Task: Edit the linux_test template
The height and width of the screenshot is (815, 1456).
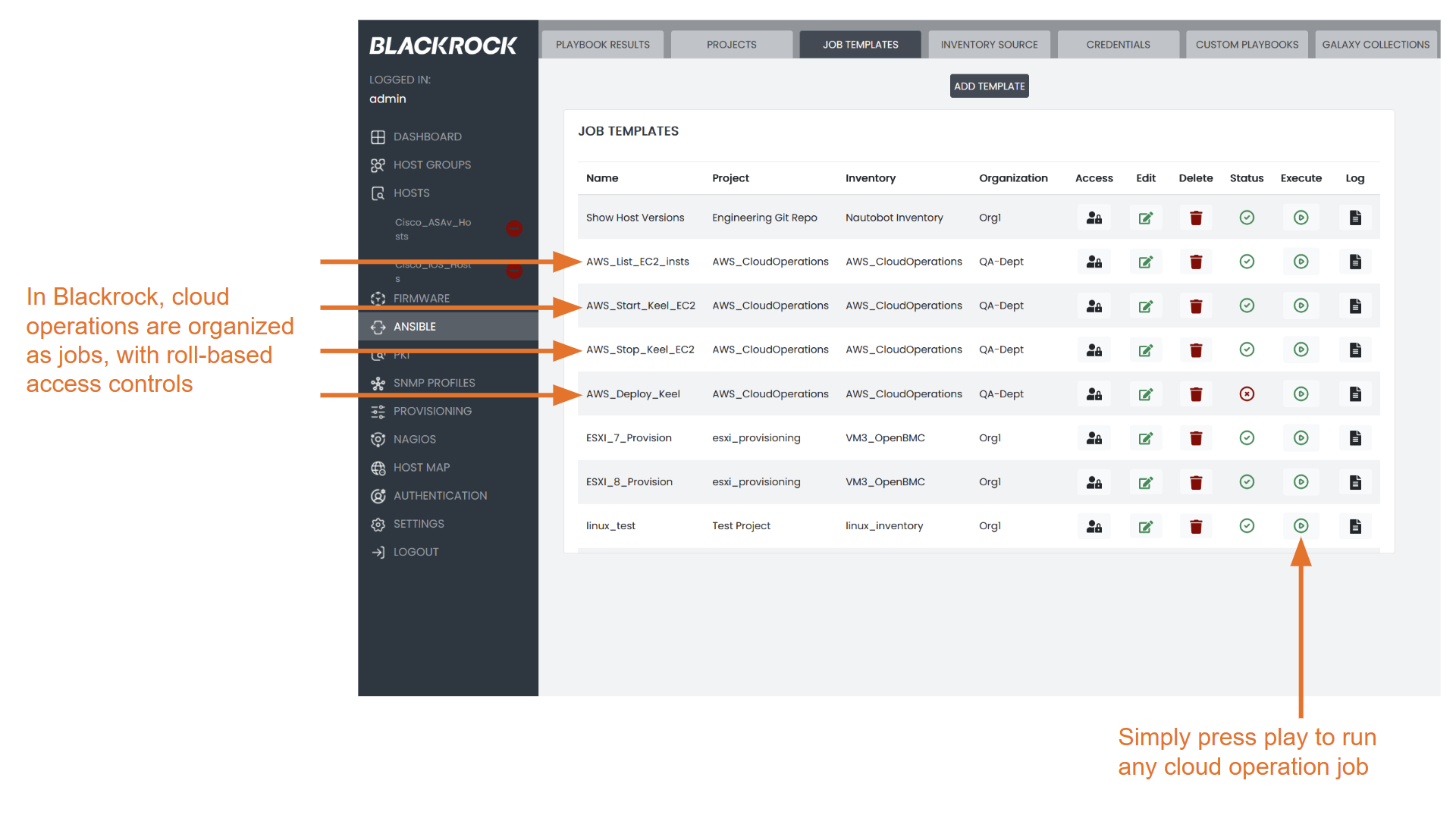Action: click(x=1145, y=525)
